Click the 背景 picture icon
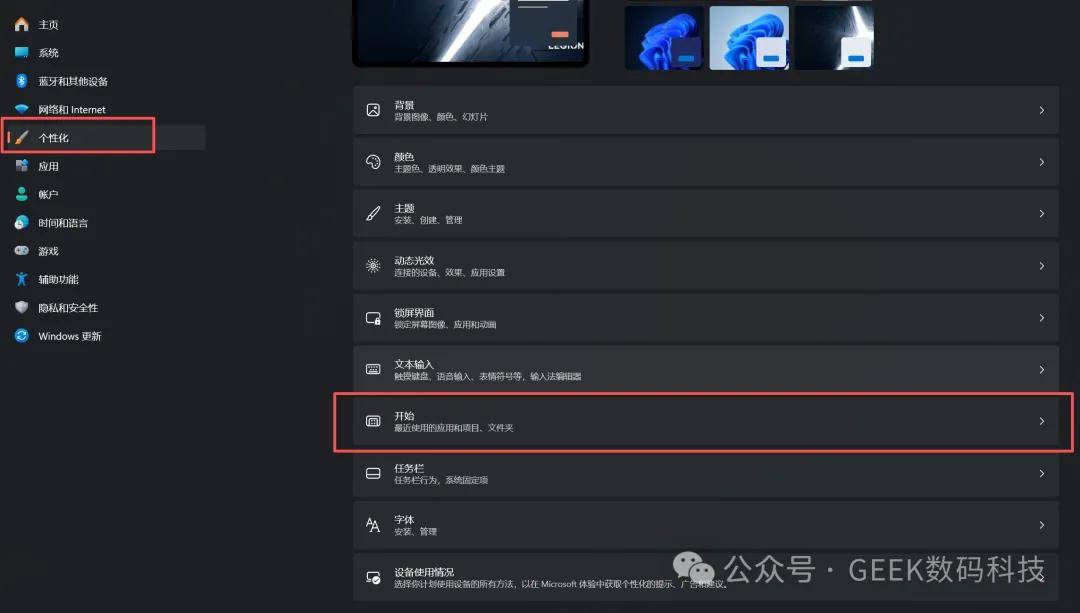 [x=373, y=110]
